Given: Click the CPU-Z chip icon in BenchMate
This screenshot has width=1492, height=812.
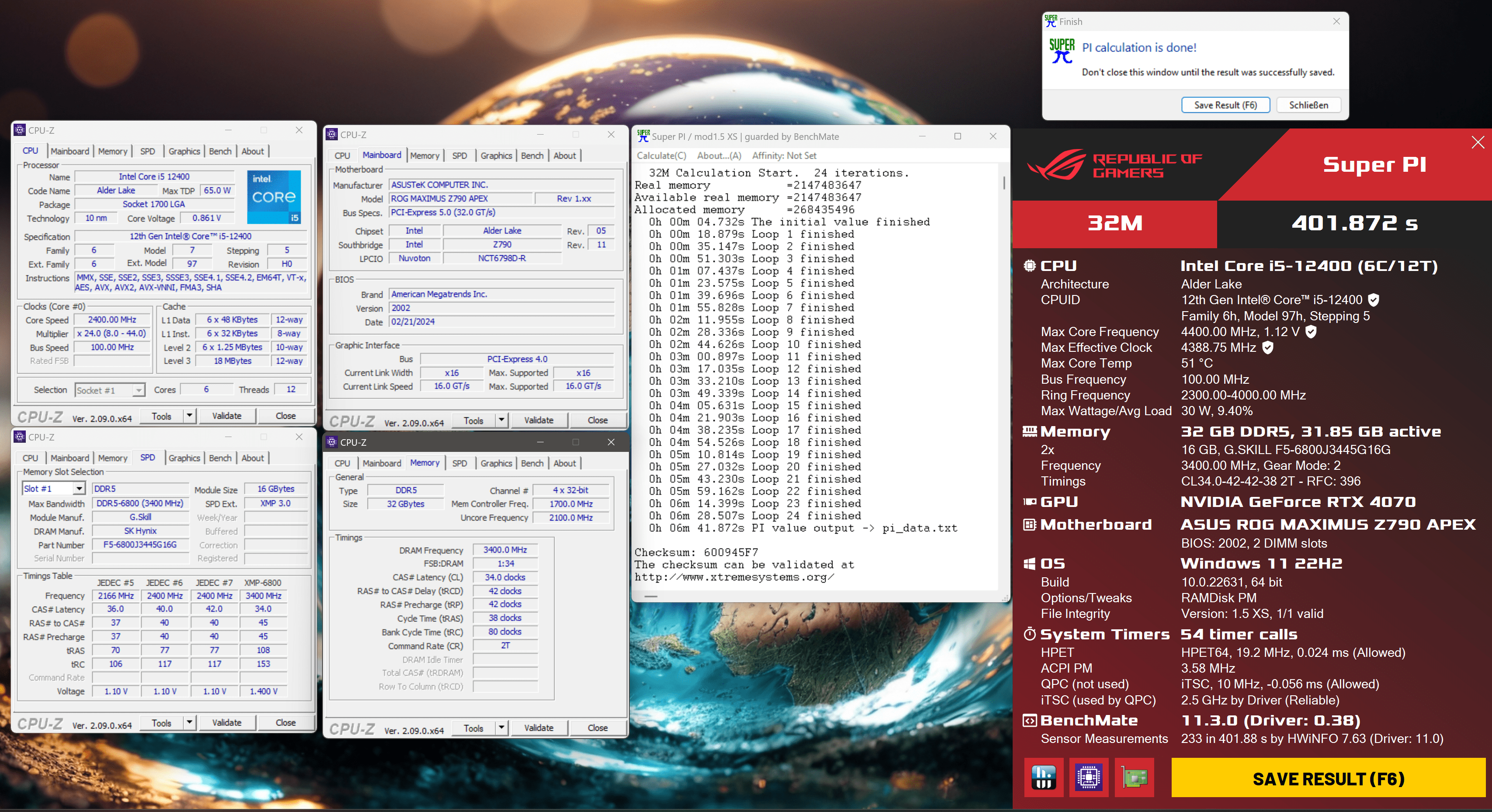Looking at the screenshot, I should click(1088, 777).
